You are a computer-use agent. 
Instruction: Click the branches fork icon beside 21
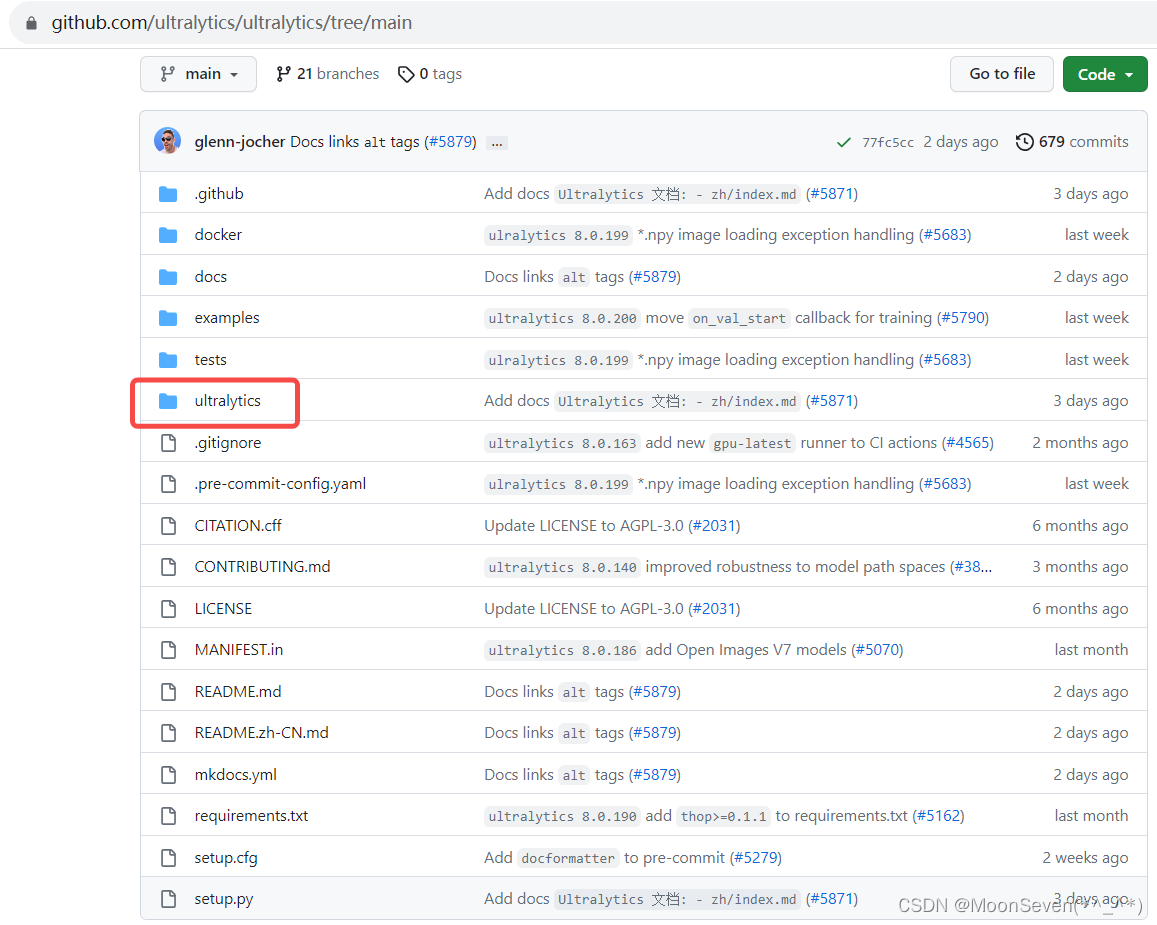(283, 74)
